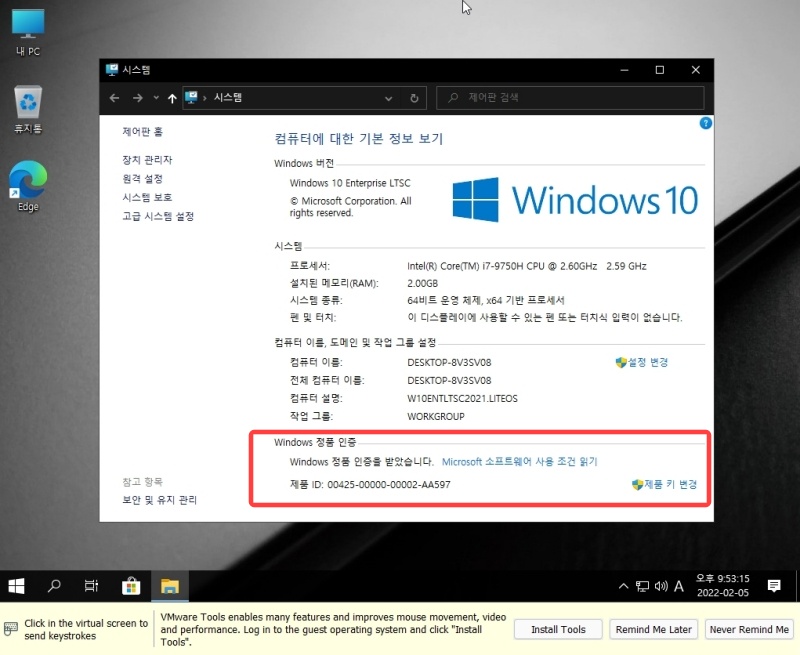The image size is (800, 655).
Task: Click the 제어판 검색 search field
Action: pyautogui.click(x=570, y=97)
